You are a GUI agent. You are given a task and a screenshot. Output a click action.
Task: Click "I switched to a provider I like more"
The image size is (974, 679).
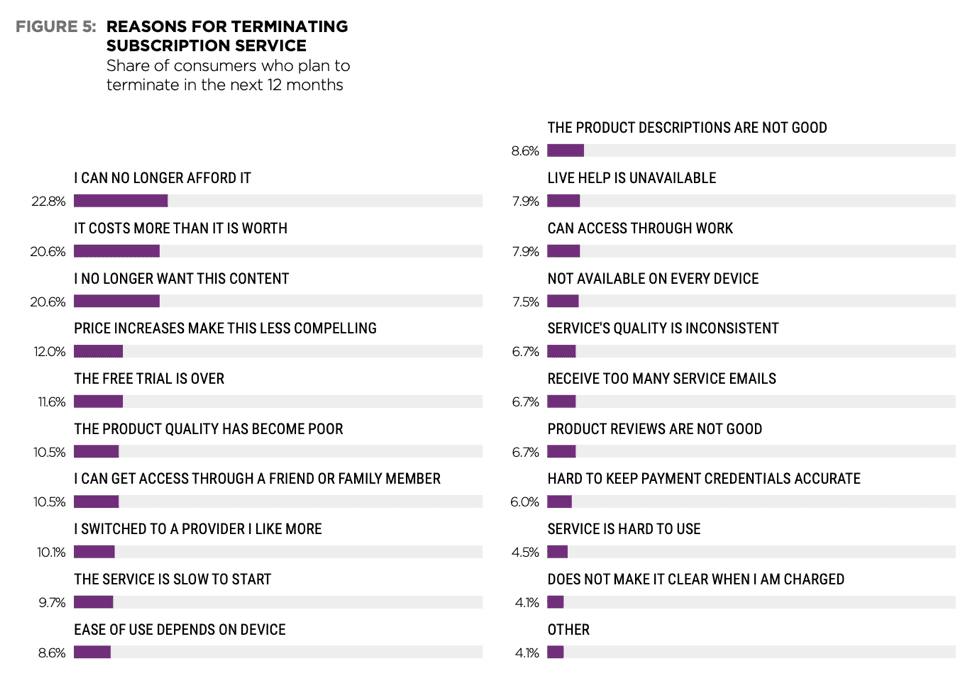click(x=198, y=529)
